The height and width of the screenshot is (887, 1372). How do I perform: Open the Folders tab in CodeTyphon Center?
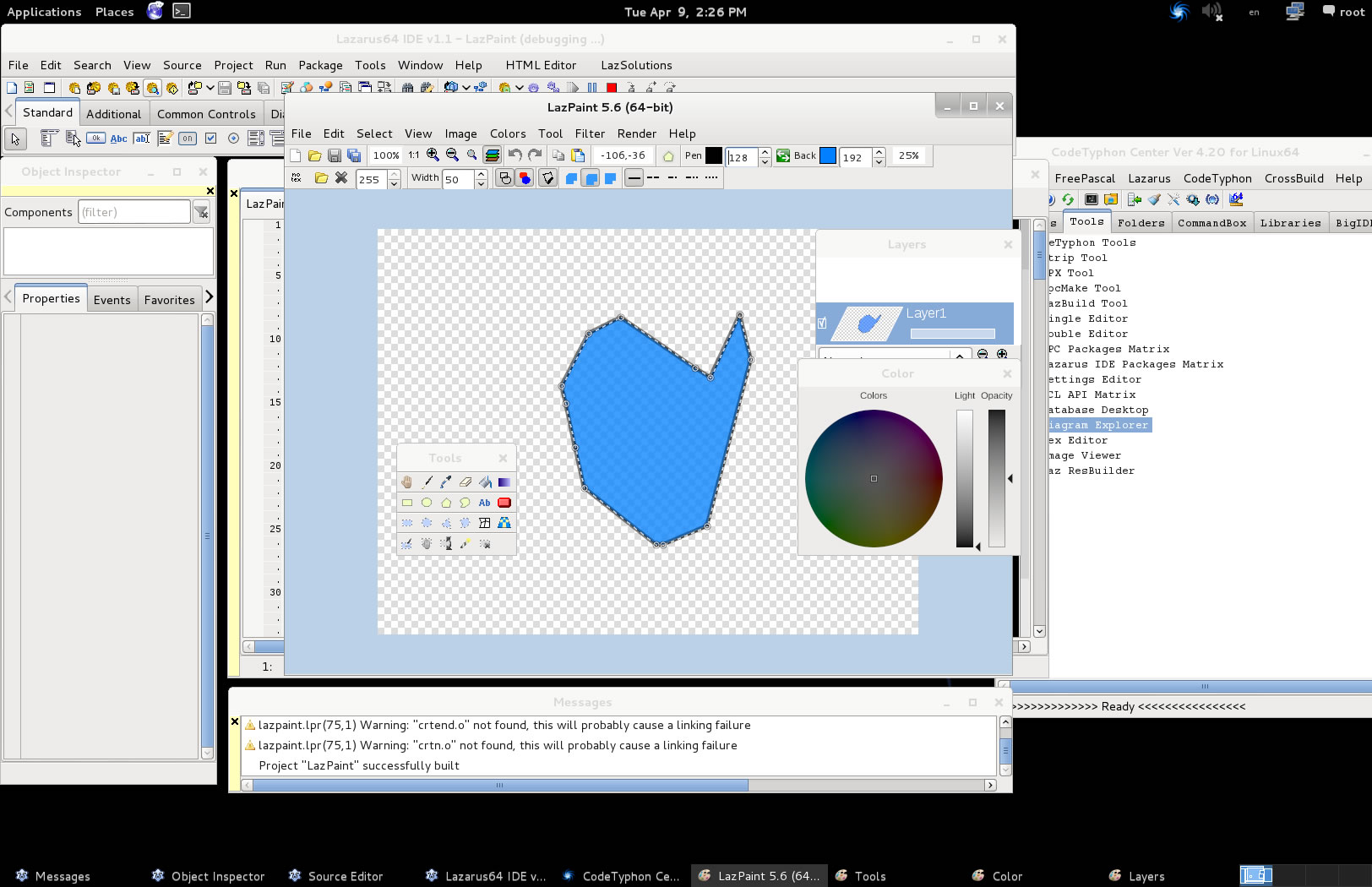[1141, 223]
